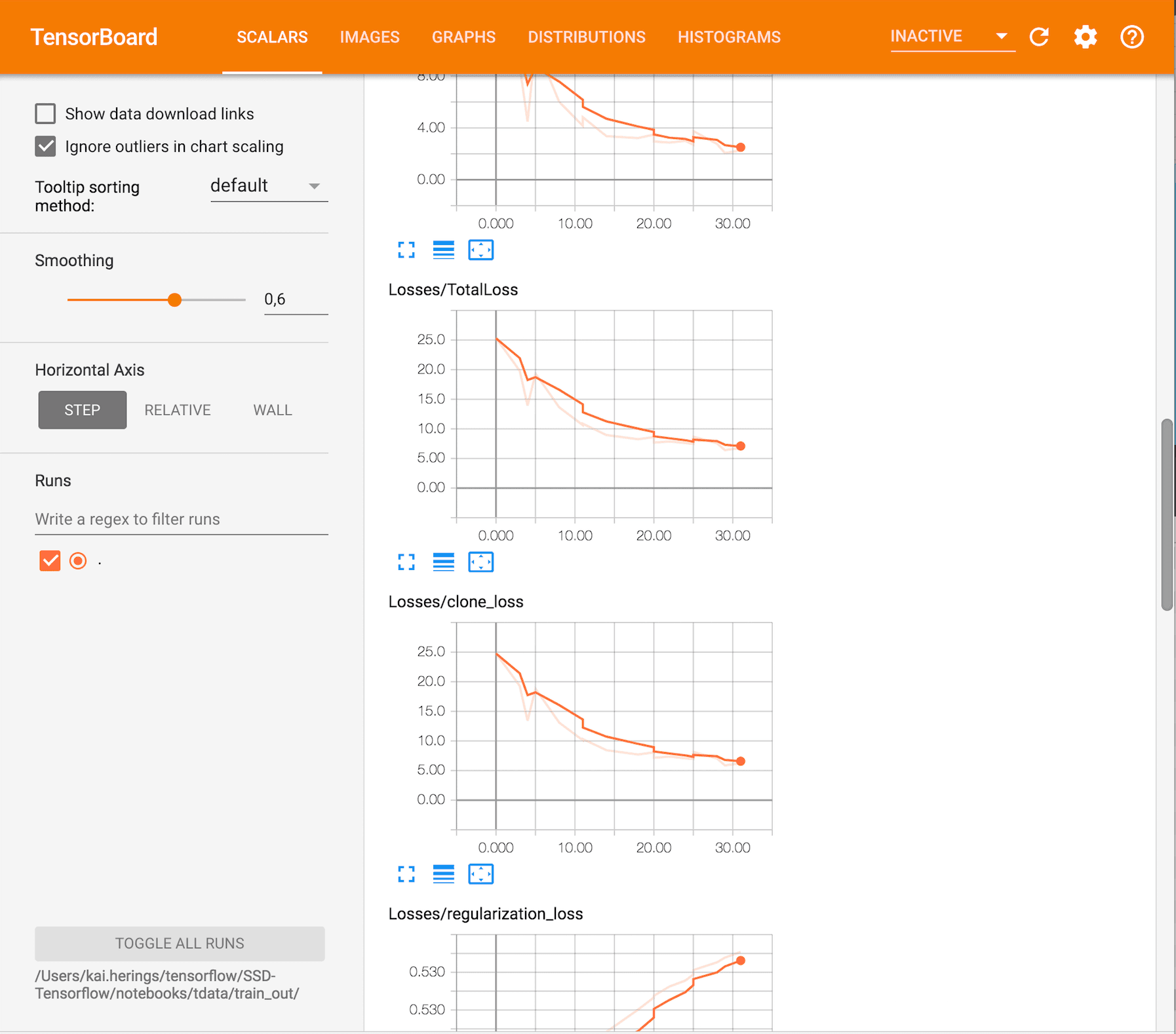Image resolution: width=1176 pixels, height=1034 pixels.
Task: Switch to the HISTOGRAMS tab
Action: click(729, 37)
